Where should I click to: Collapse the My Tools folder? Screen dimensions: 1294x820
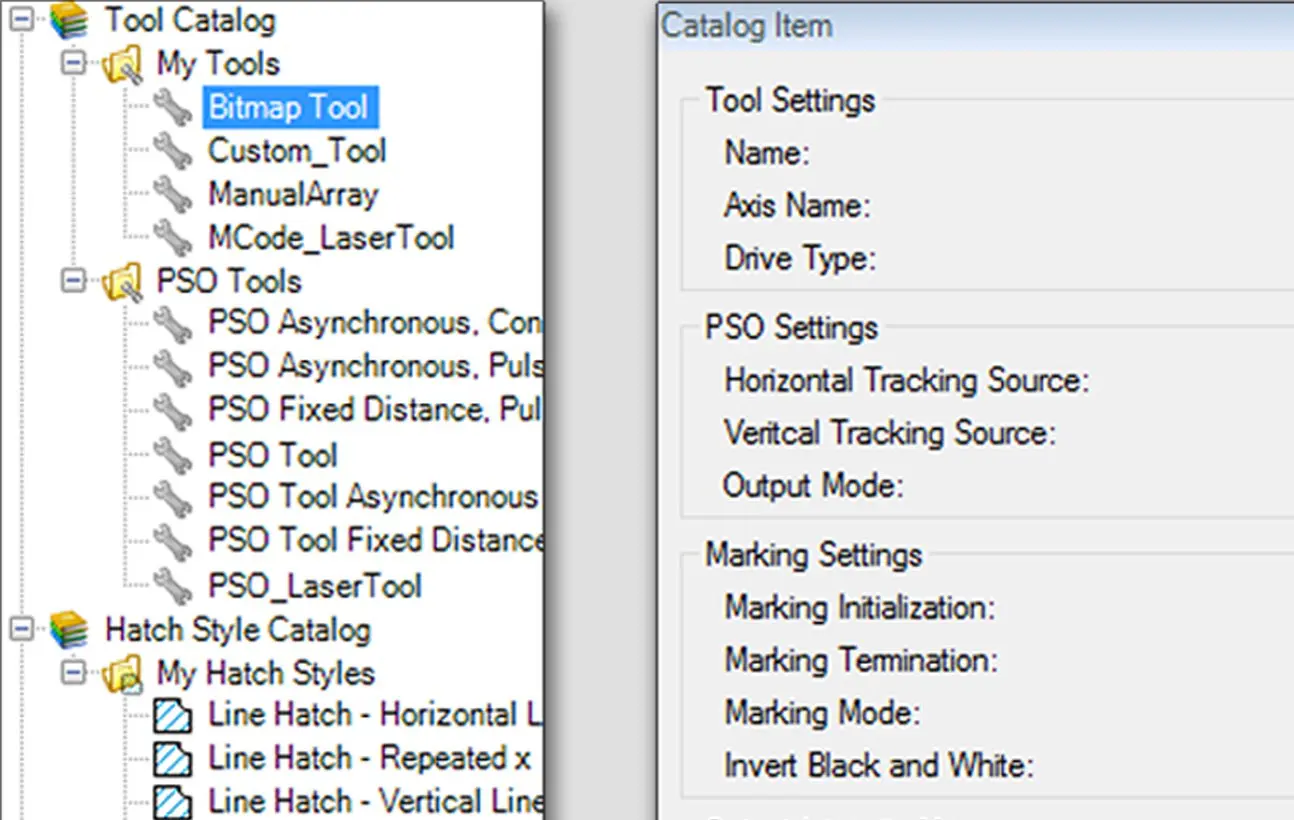coord(72,63)
